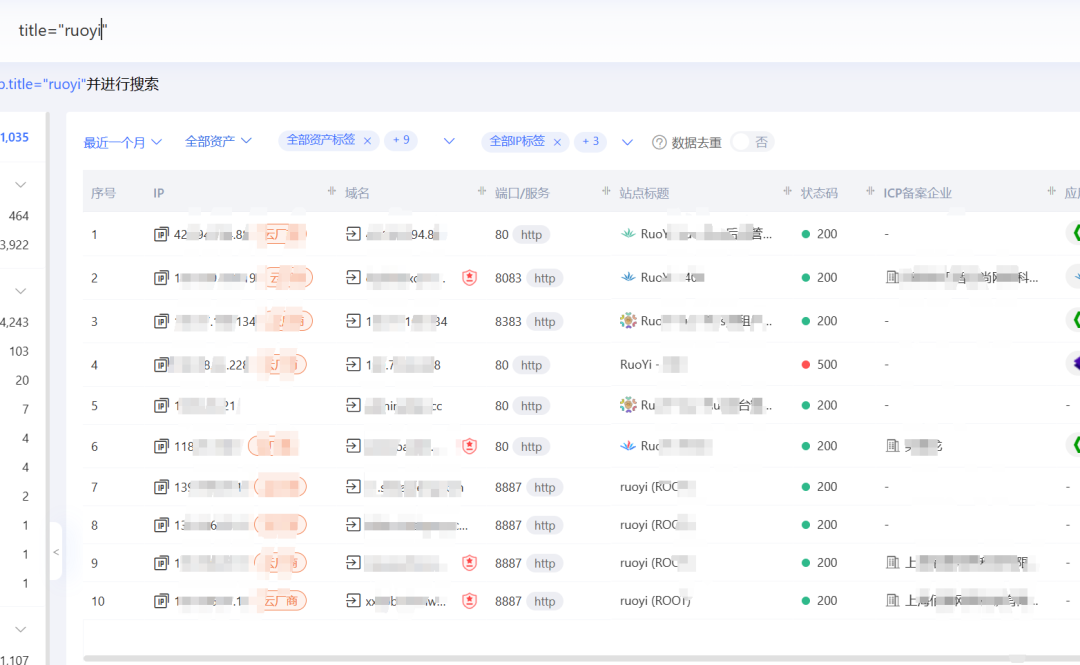Click the IP column resize handle icon
The height and width of the screenshot is (665, 1080).
(x=331, y=191)
